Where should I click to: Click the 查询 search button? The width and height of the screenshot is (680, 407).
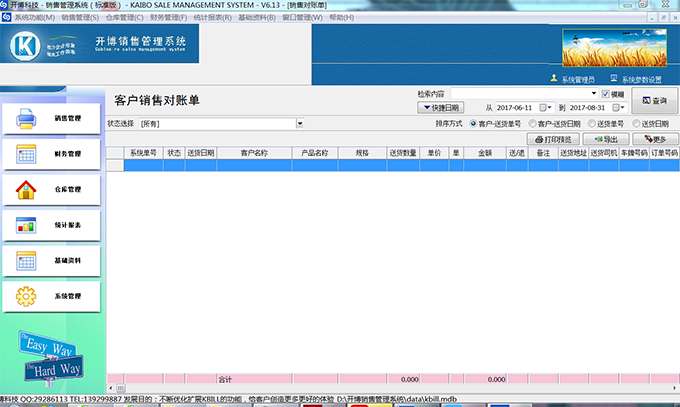coord(655,100)
